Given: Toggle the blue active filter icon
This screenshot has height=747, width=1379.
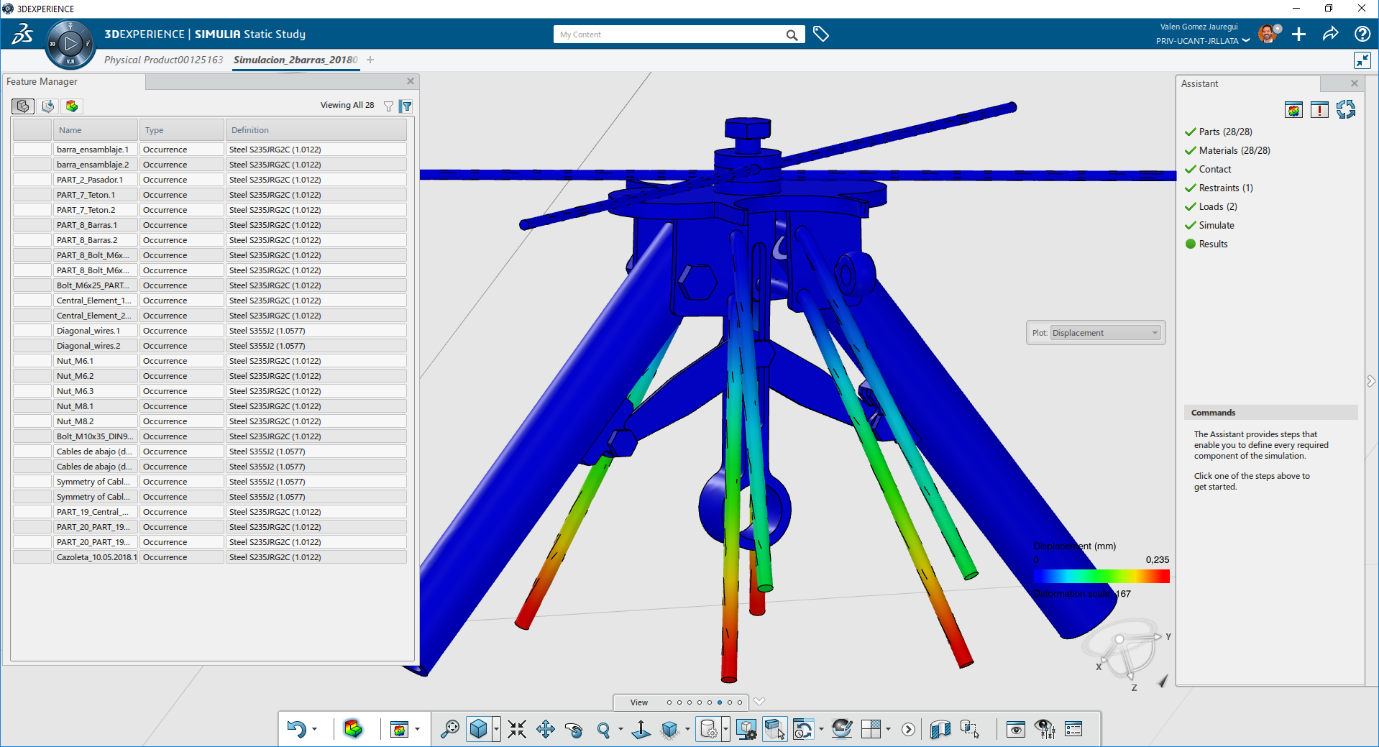Looking at the screenshot, I should click(406, 106).
